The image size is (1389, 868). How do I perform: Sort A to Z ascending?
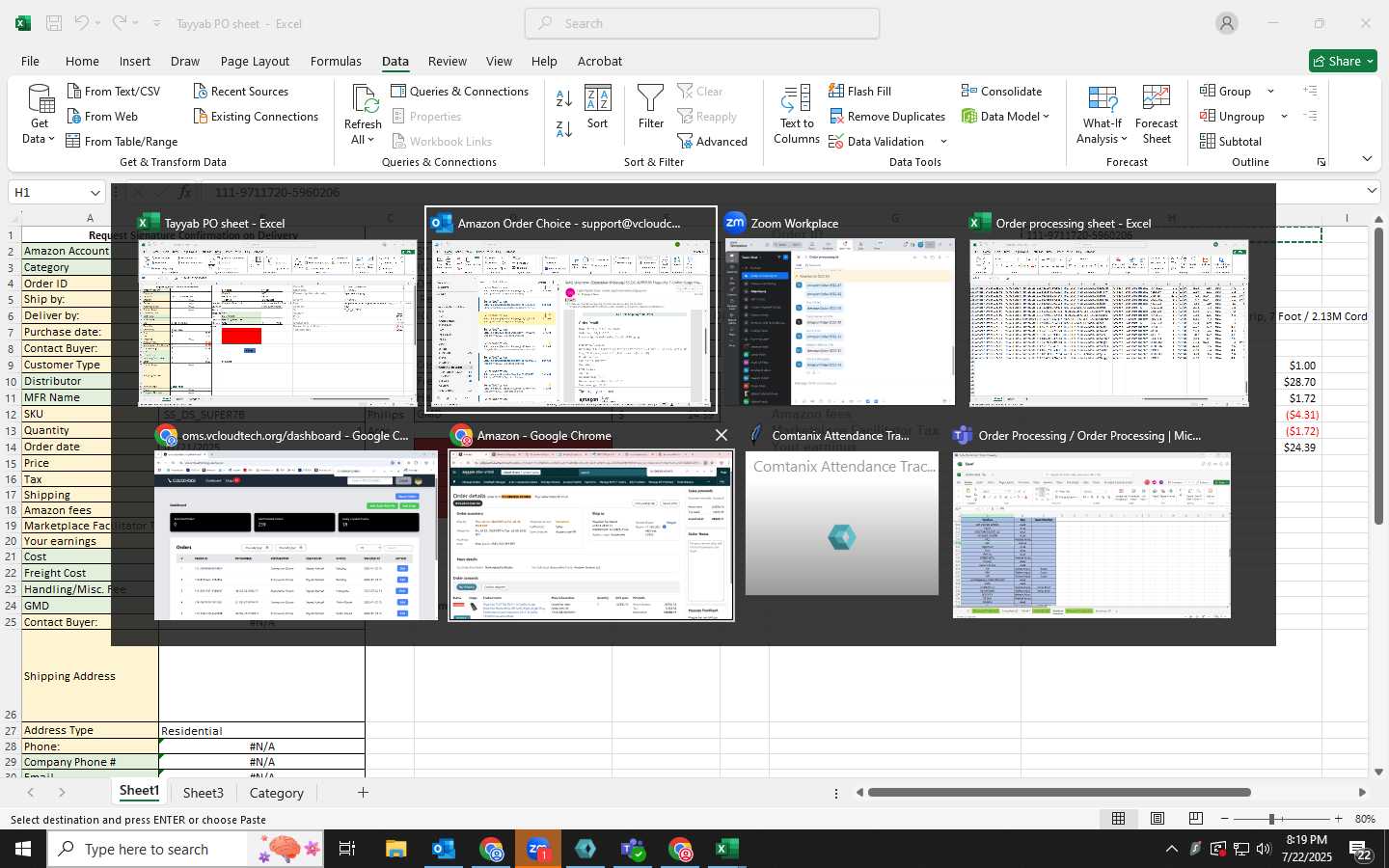pos(564,98)
